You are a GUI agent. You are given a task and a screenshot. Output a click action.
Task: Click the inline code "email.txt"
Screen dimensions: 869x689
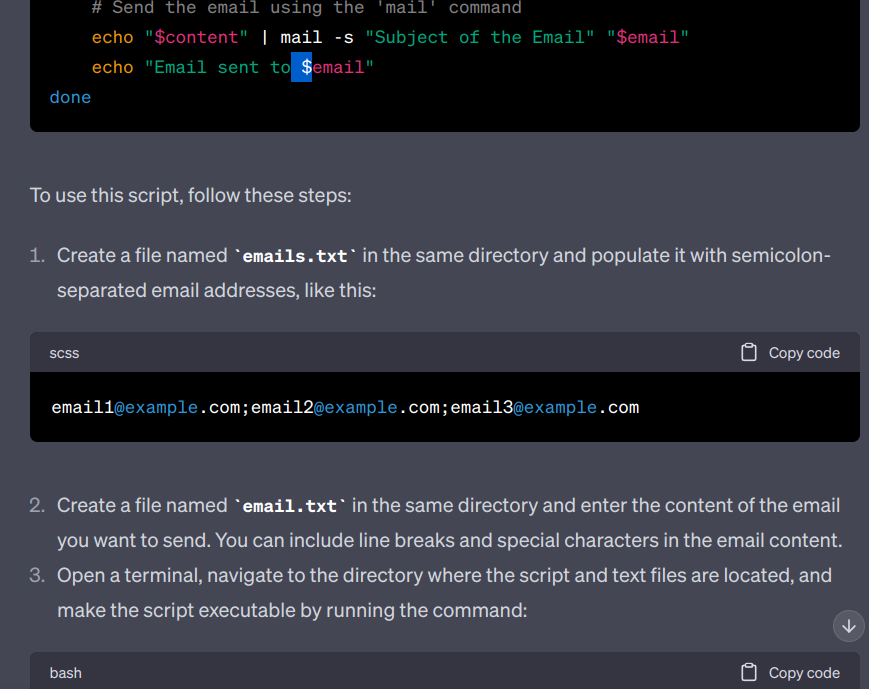[x=290, y=506]
